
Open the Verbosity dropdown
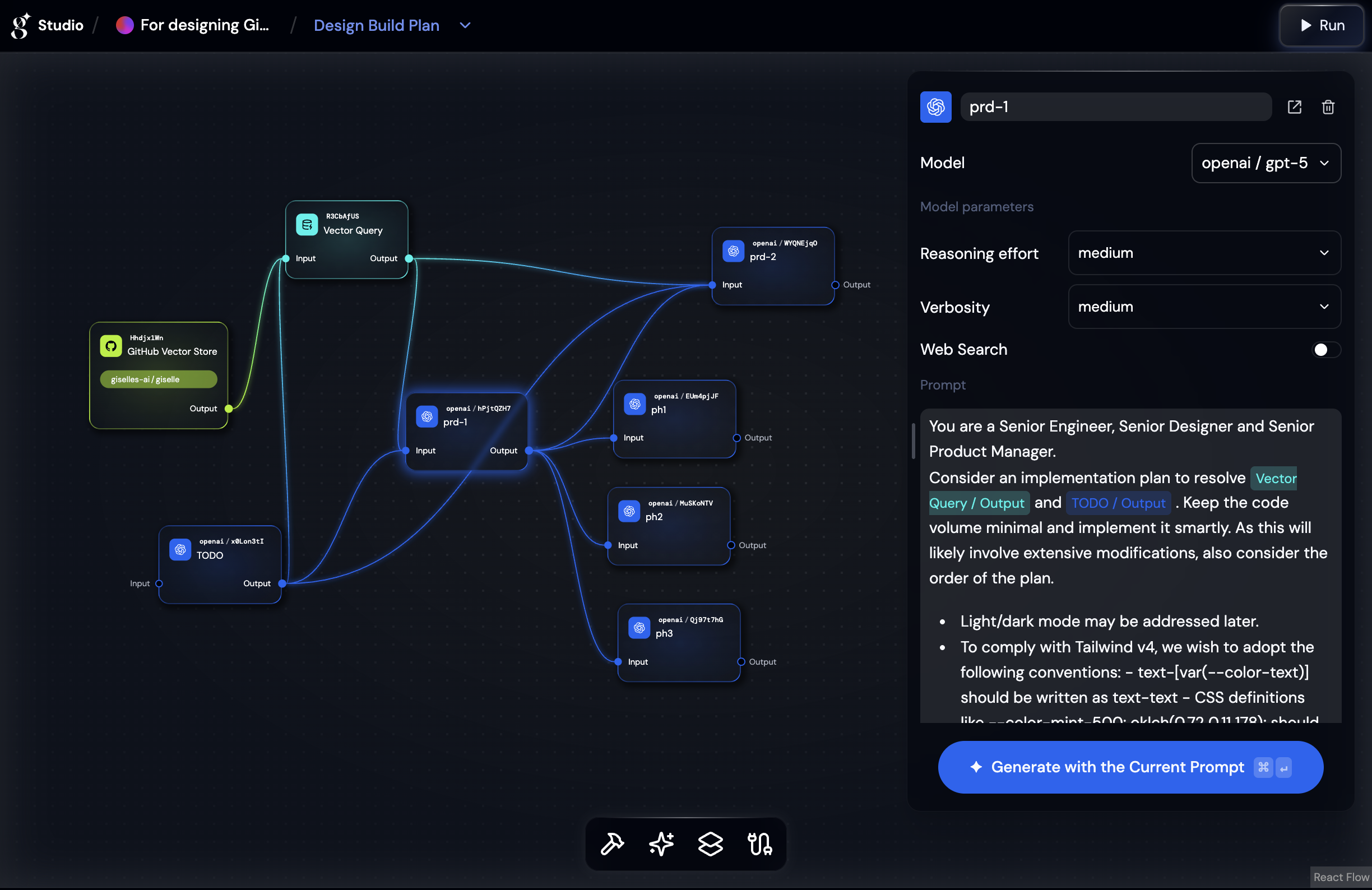point(1204,307)
